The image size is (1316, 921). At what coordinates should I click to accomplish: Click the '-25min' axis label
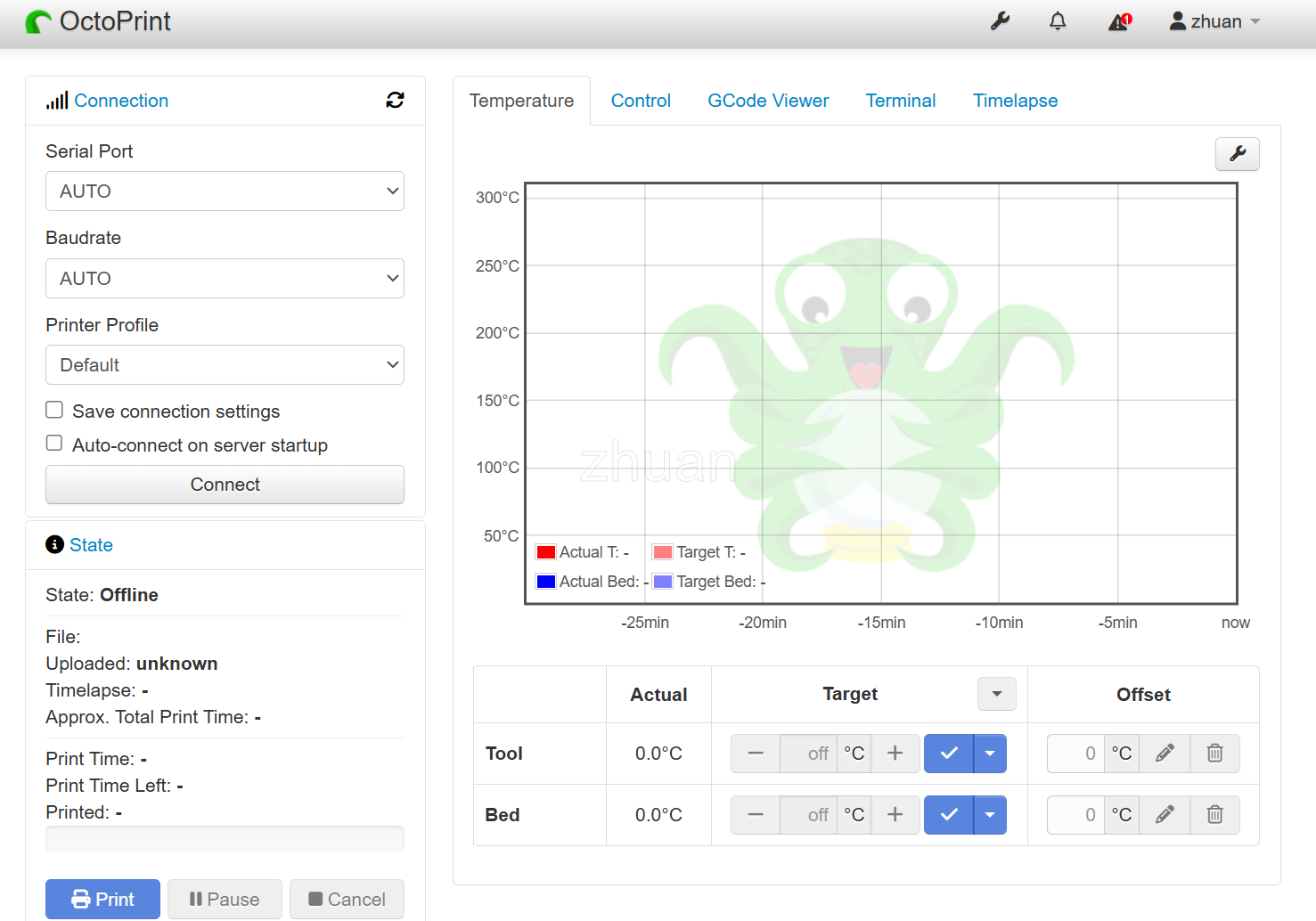[645, 623]
